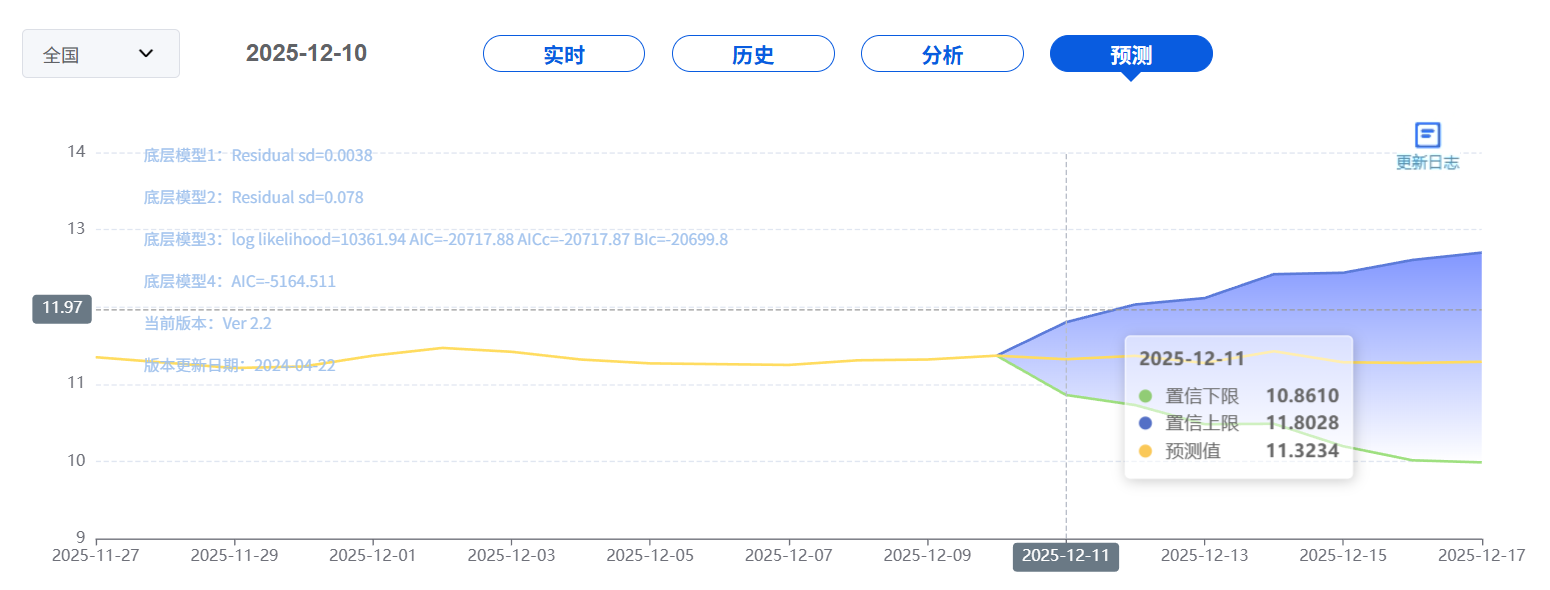
Task: Click the 底层模型3 log likelihood text
Action: click(x=435, y=240)
